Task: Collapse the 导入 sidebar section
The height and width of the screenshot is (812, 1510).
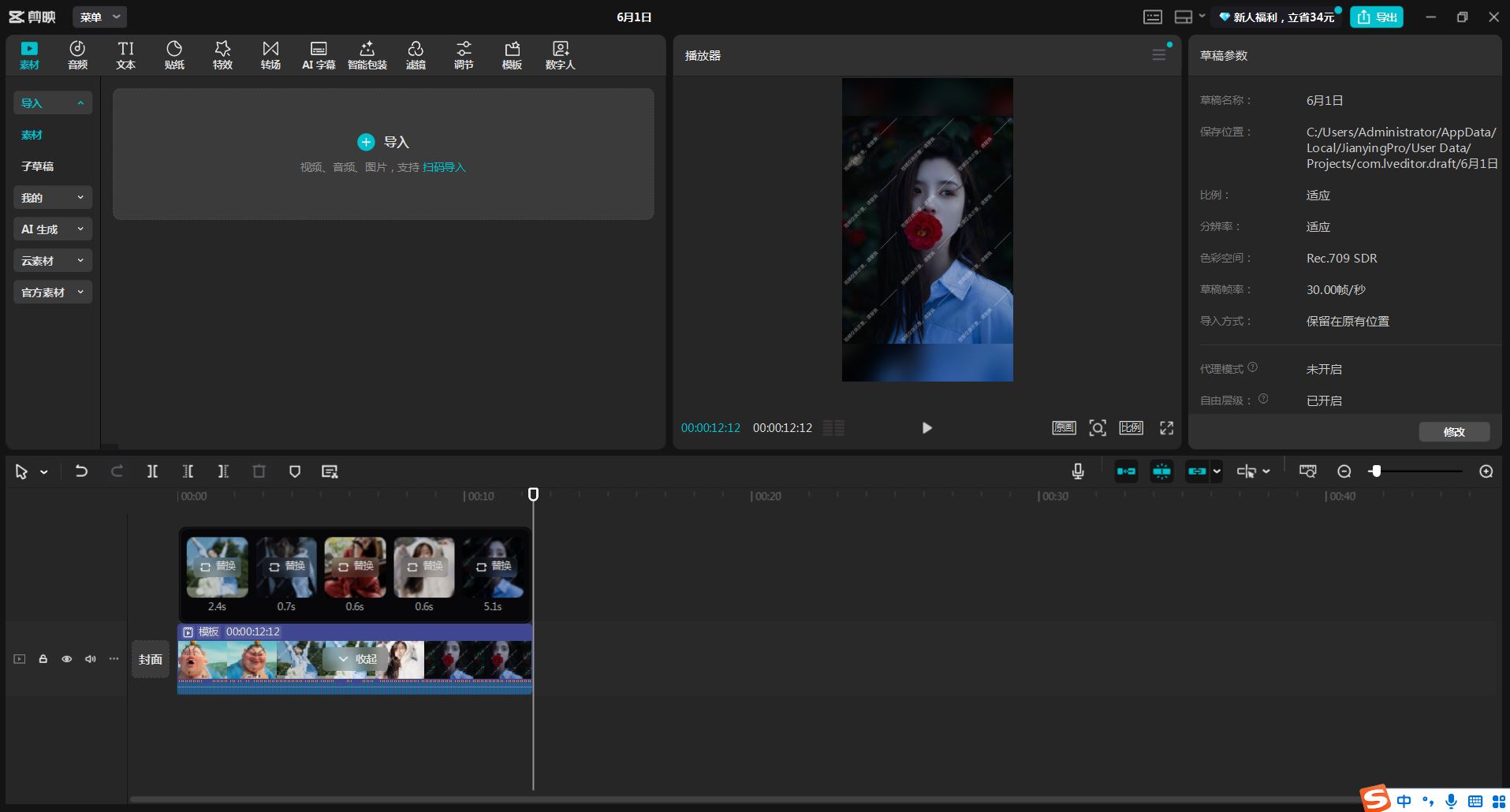Action: [53, 102]
